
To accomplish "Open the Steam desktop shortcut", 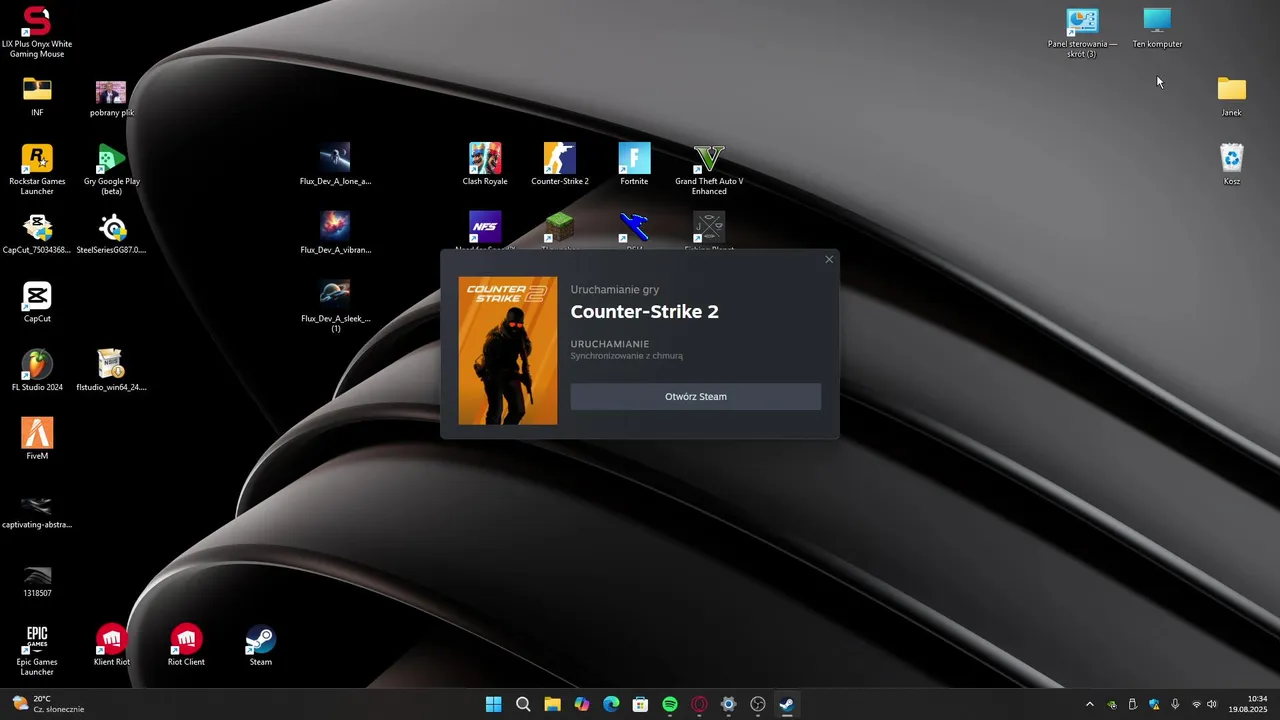I will (261, 644).
